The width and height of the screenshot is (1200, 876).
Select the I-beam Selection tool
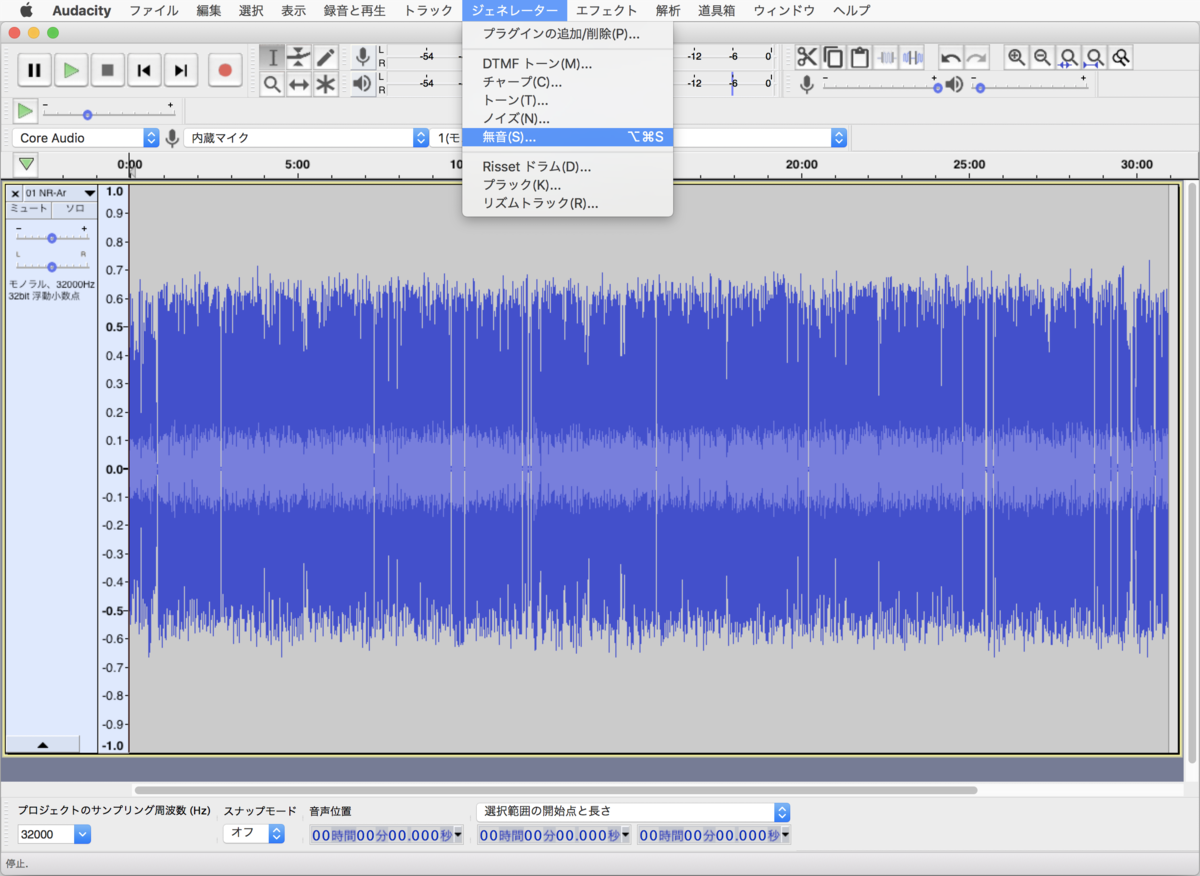pos(272,58)
